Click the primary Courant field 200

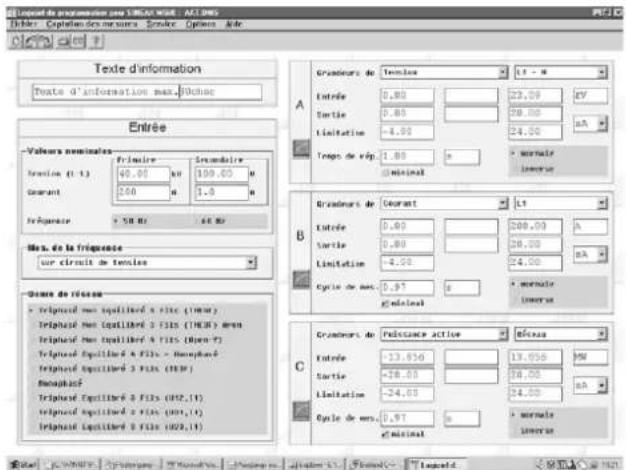point(143,192)
